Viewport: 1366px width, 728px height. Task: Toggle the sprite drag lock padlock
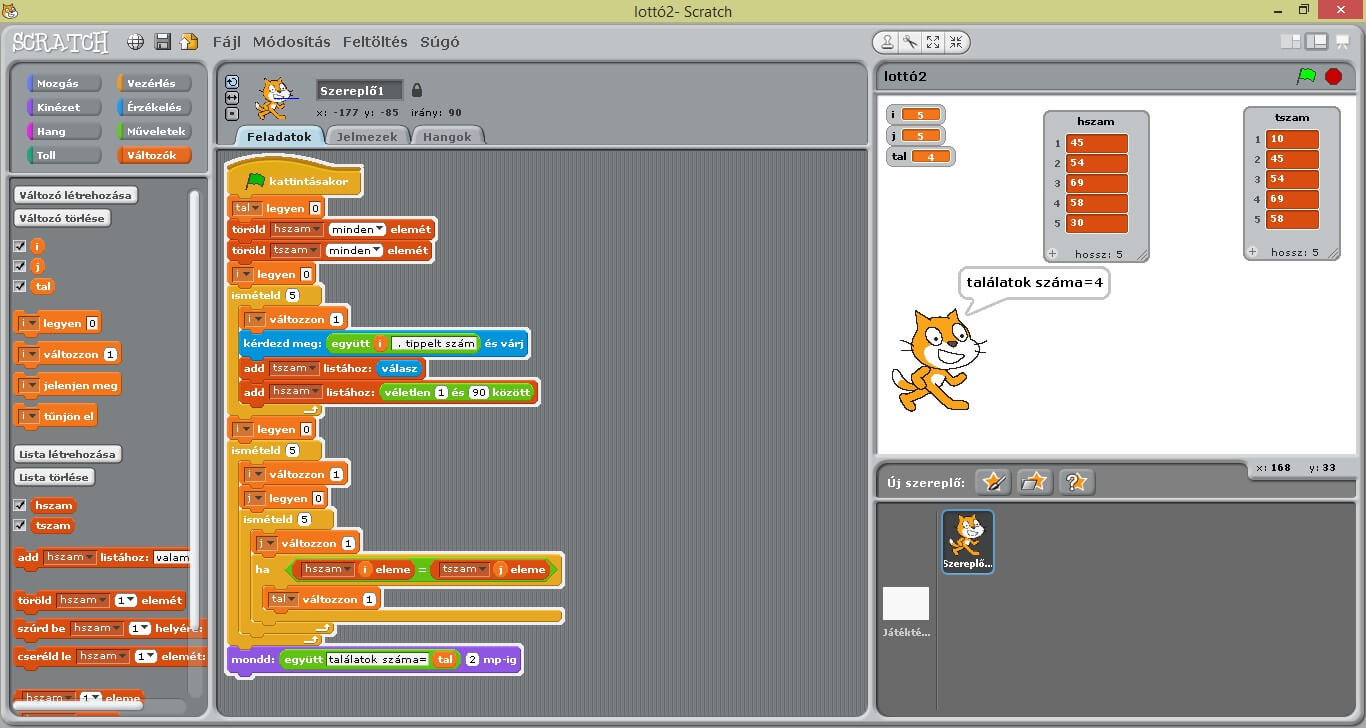(417, 90)
